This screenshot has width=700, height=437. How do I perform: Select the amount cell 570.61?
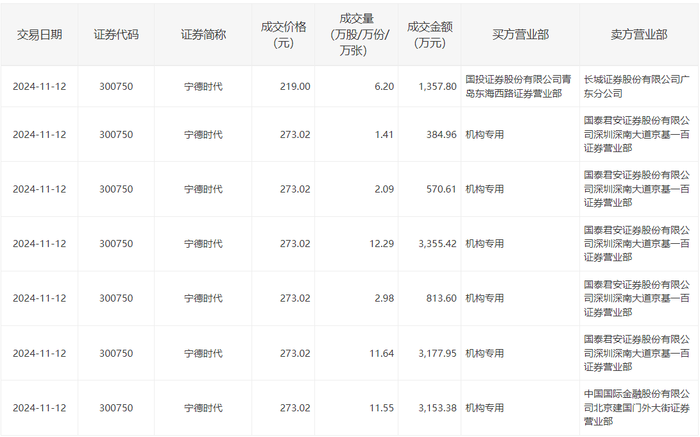(x=442, y=189)
